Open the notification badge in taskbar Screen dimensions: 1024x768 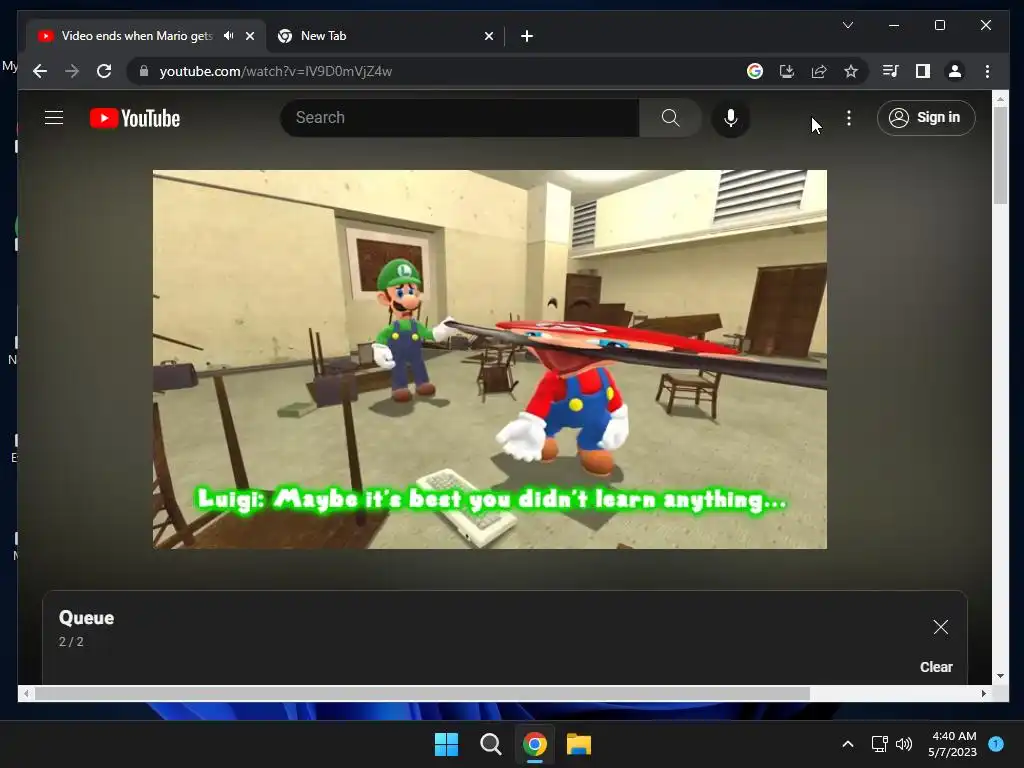coord(995,744)
